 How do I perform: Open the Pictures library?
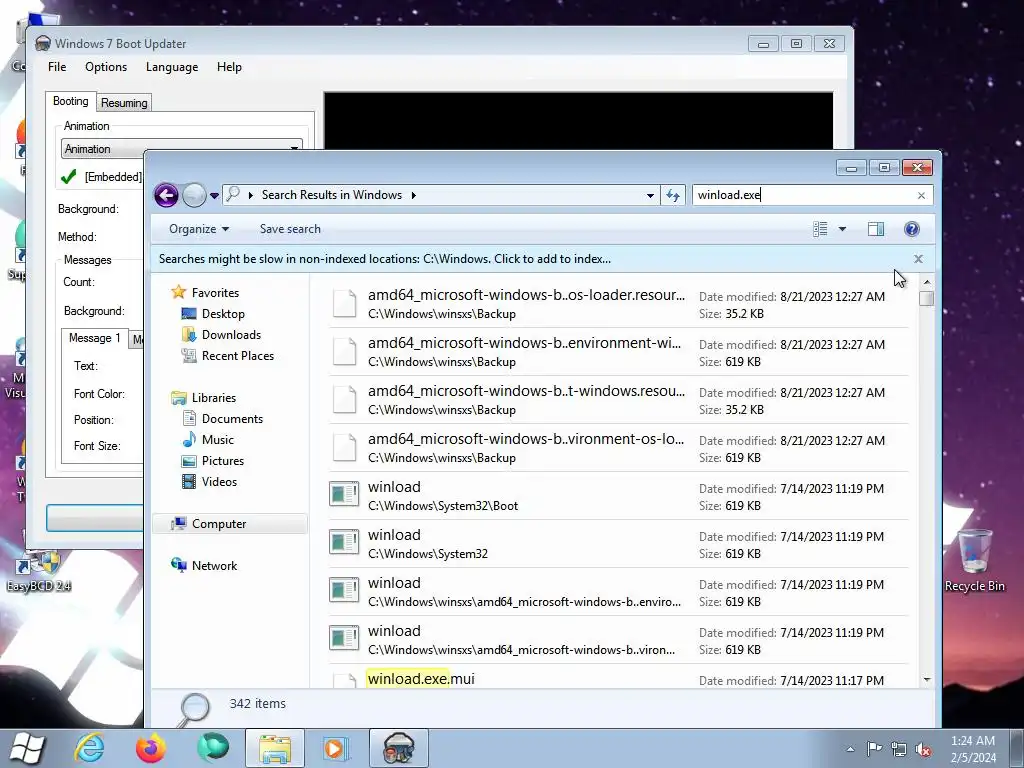[223, 460]
